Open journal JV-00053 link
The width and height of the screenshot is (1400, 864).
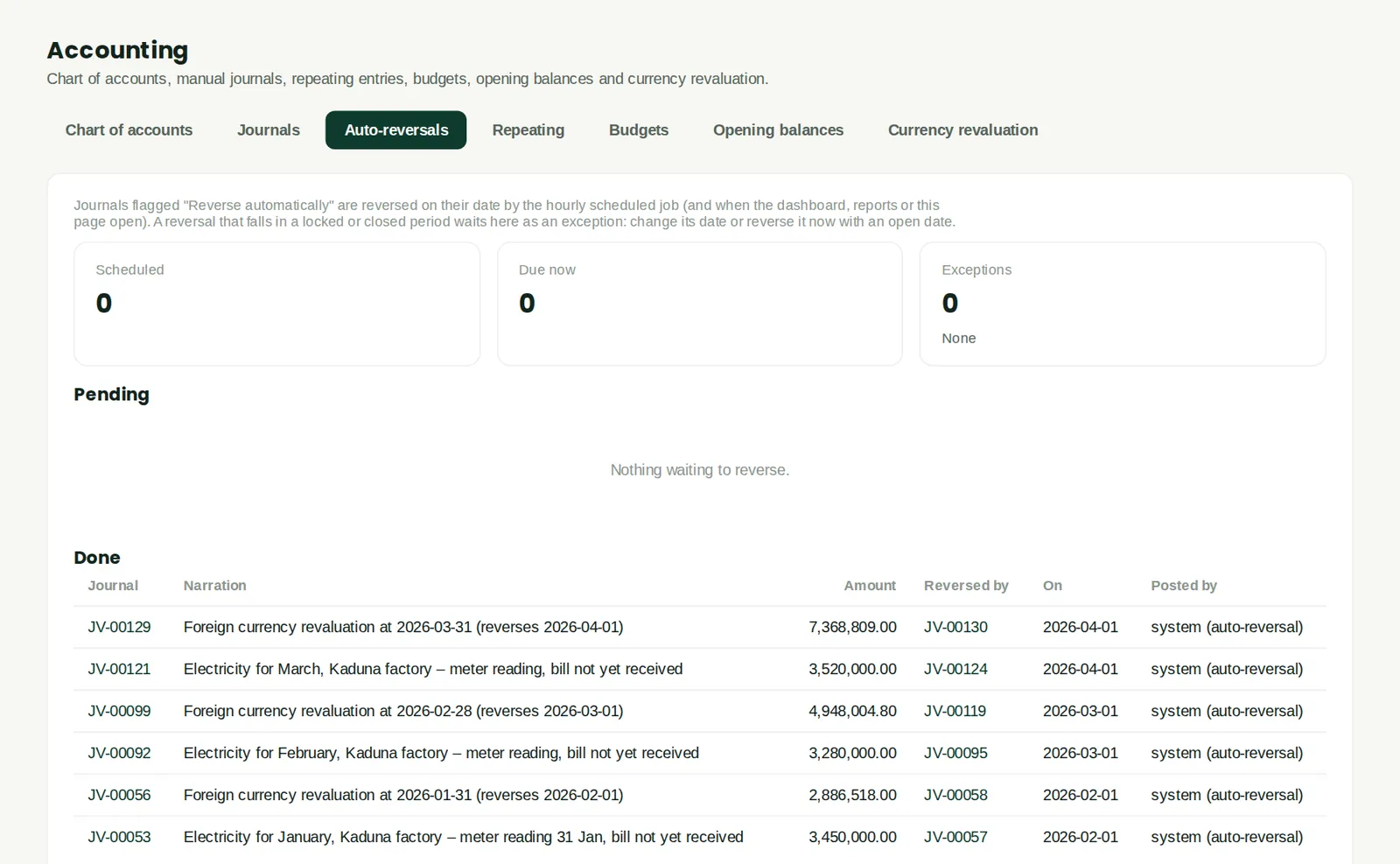[119, 838]
